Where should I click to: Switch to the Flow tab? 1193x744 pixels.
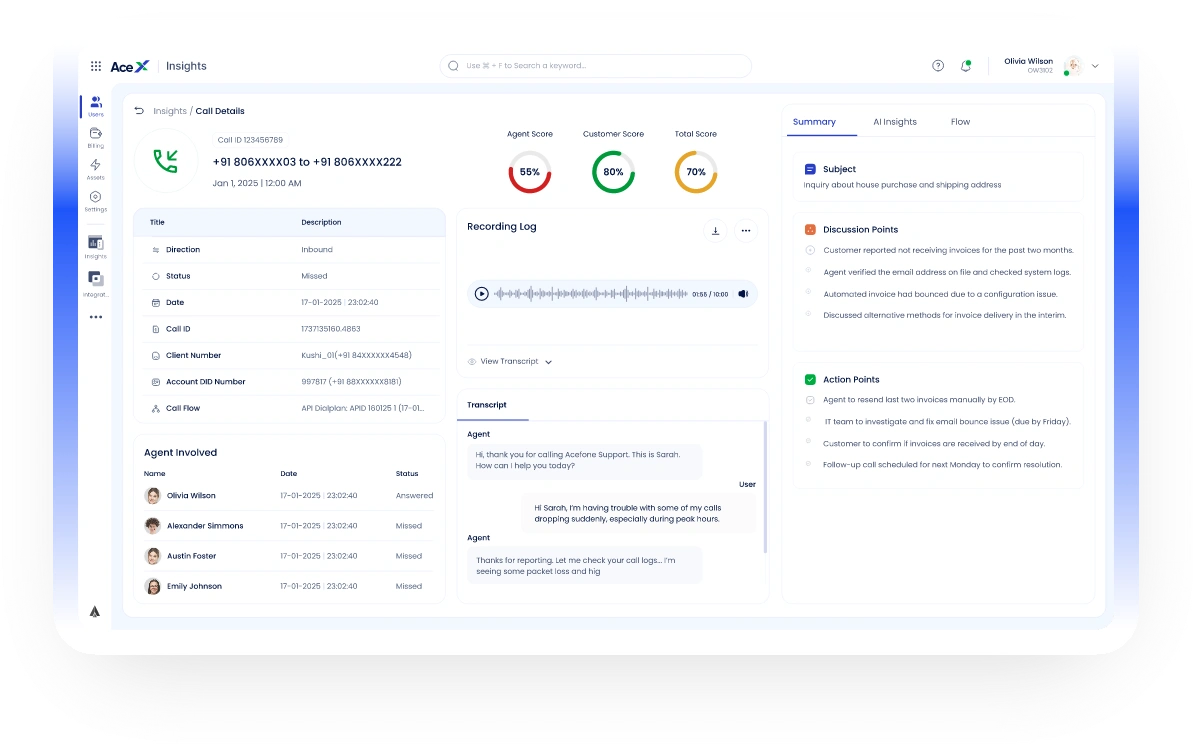pyautogui.click(x=960, y=122)
